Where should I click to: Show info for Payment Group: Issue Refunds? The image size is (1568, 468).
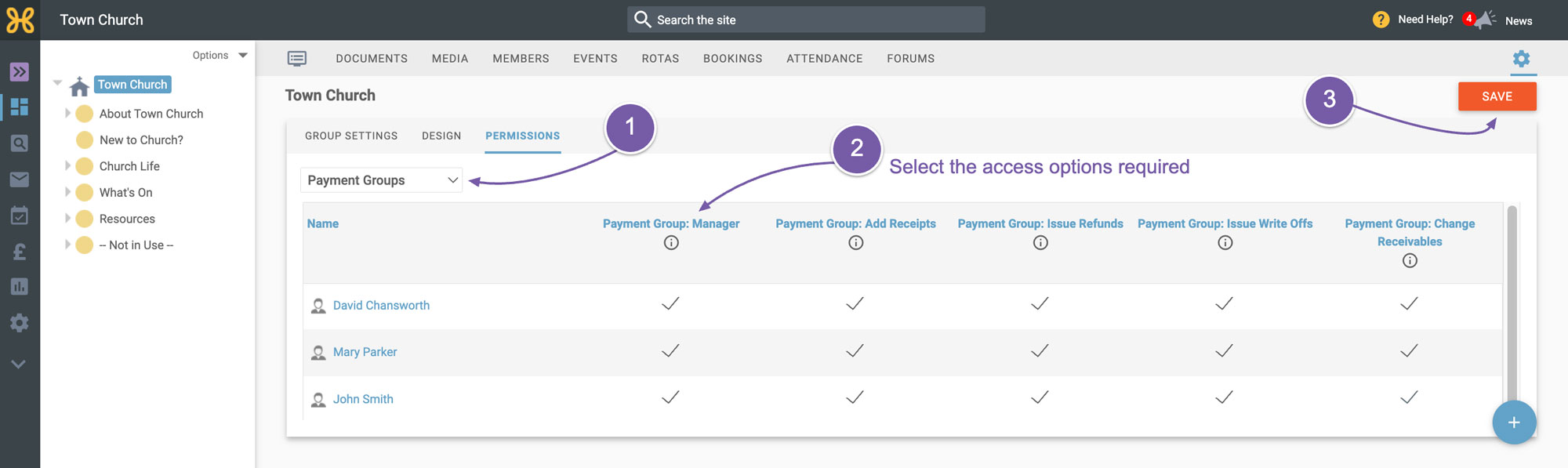click(1040, 243)
